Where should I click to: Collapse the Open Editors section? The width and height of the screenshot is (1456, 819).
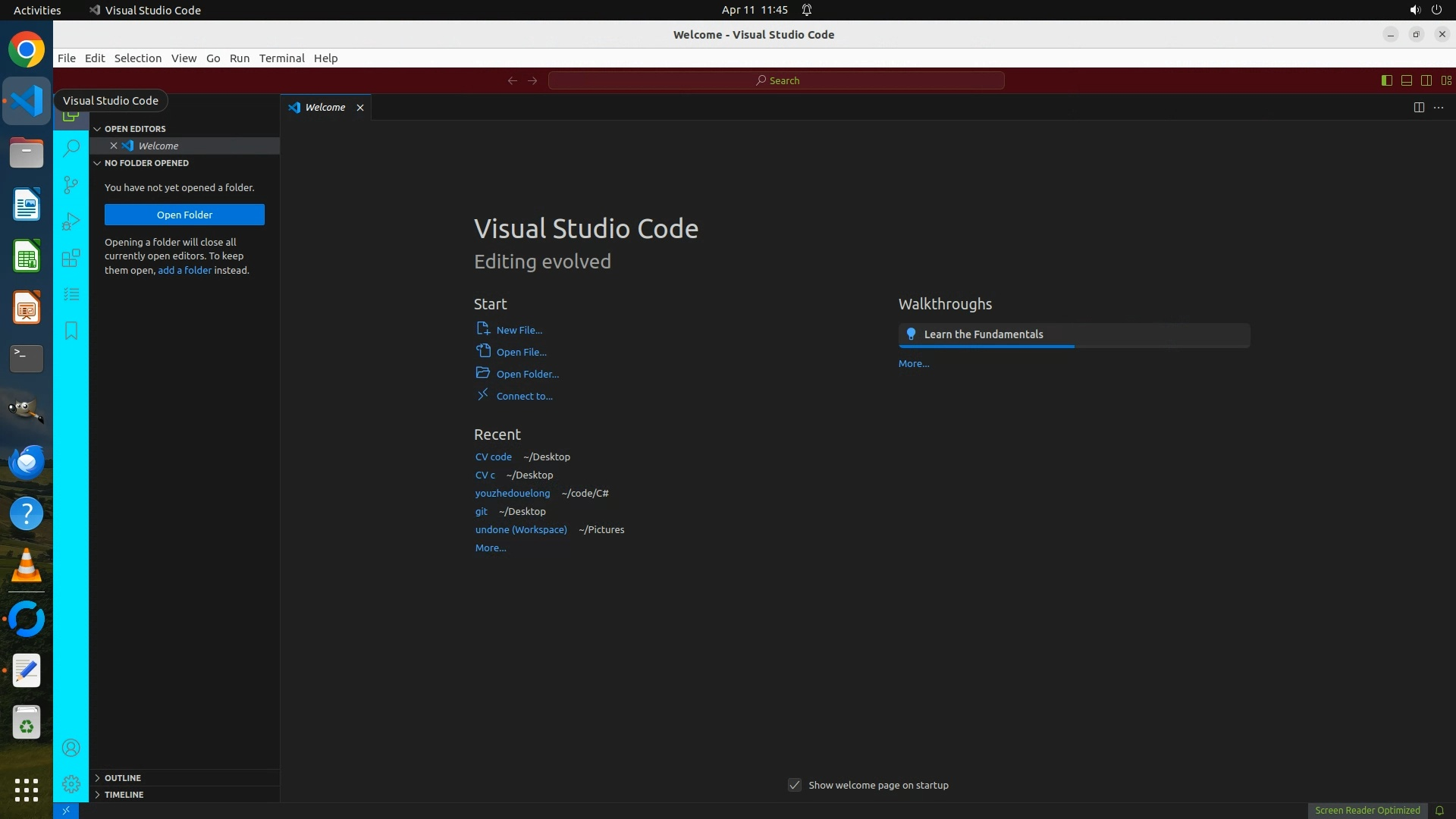coord(135,129)
